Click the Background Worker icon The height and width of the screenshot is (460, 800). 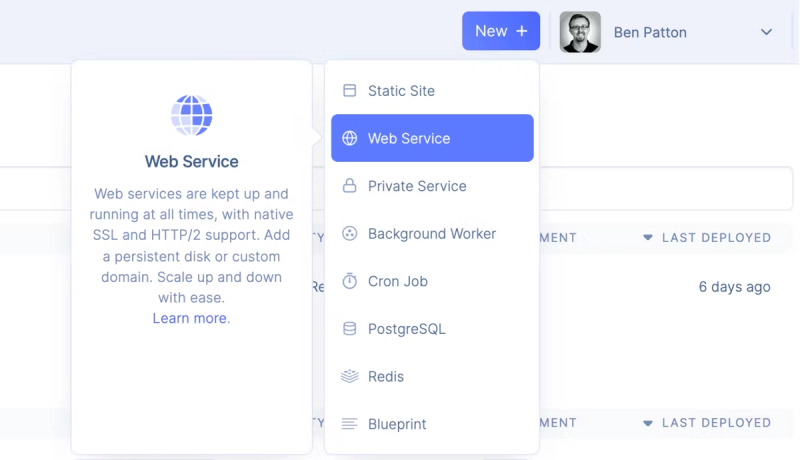pyautogui.click(x=349, y=233)
